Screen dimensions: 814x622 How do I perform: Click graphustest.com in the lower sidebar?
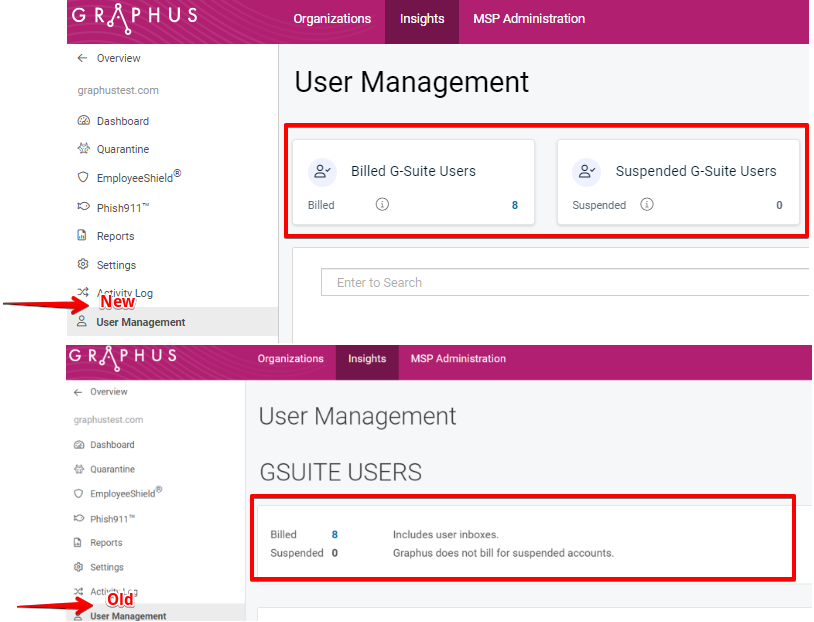click(108, 420)
